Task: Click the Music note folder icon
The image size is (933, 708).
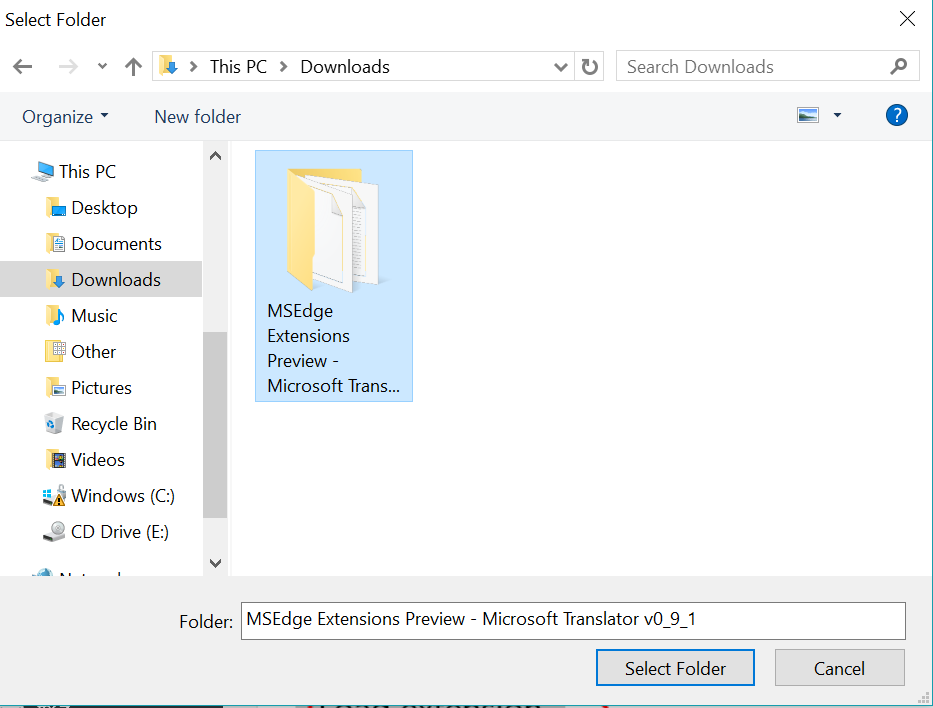Action: [56, 315]
